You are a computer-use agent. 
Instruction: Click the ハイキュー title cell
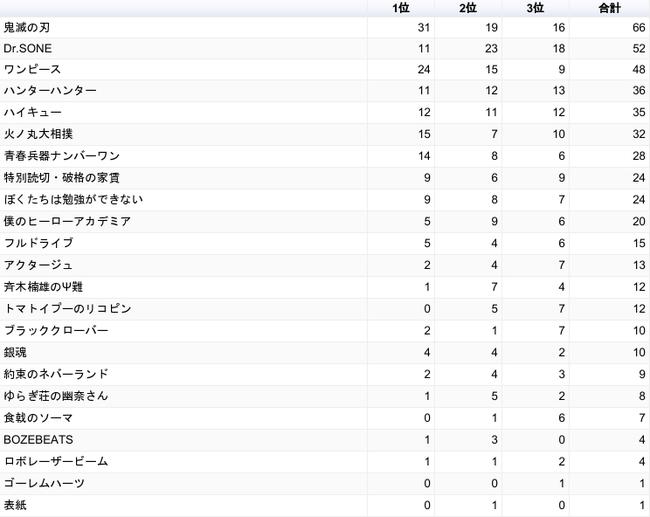click(x=32, y=112)
